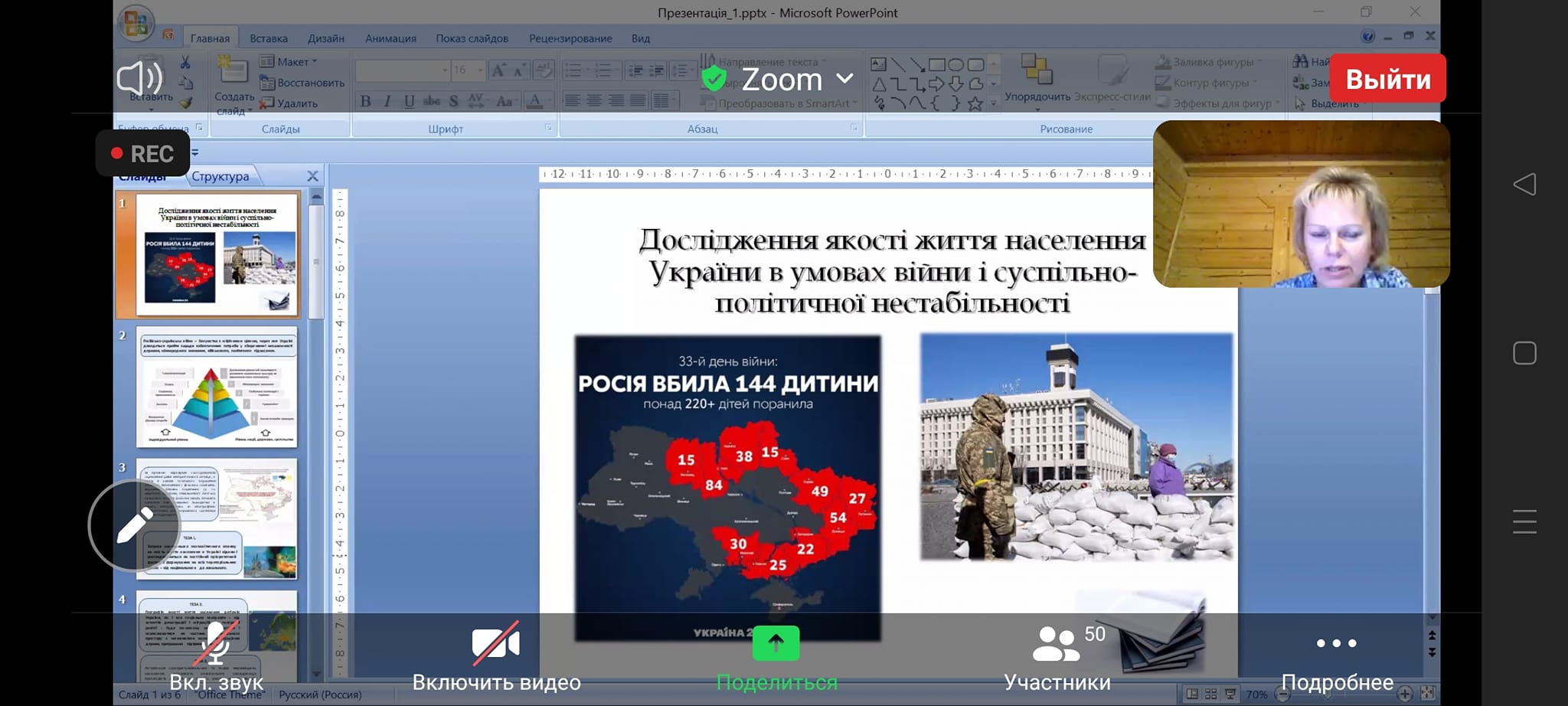Open the Font (Шрифт) dialog launcher
This screenshot has height=706, width=1568.
[547, 128]
